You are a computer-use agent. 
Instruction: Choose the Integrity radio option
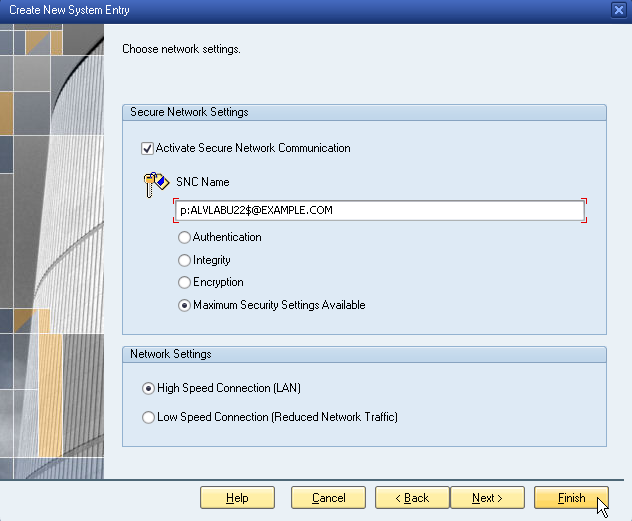(x=184, y=260)
